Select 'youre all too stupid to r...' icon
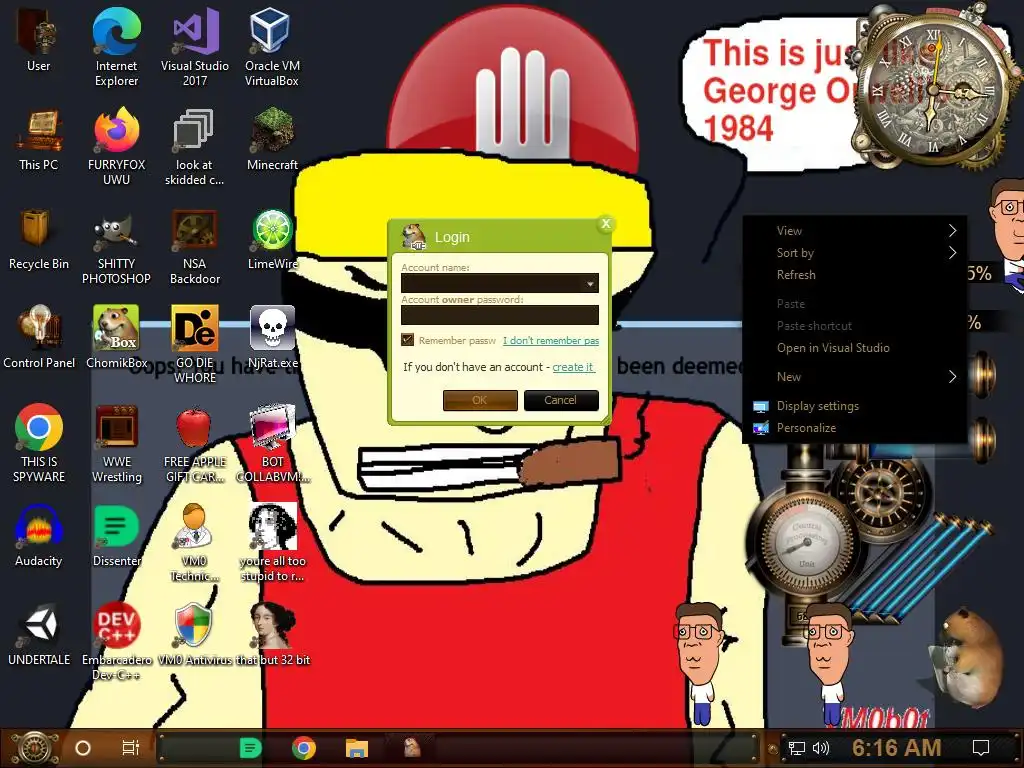The width and height of the screenshot is (1024, 768). (x=272, y=542)
